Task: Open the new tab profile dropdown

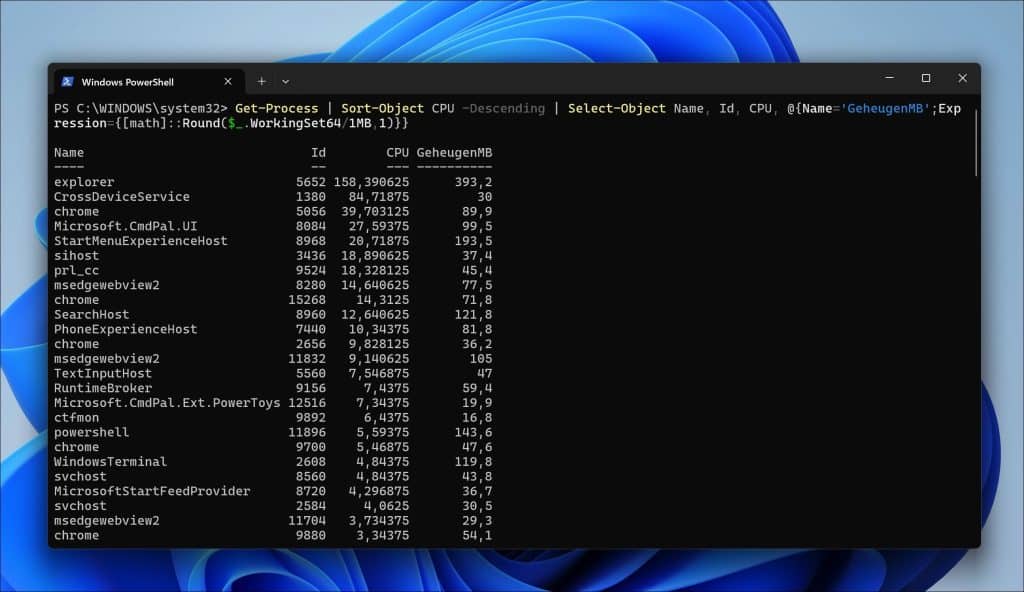Action: (285, 82)
